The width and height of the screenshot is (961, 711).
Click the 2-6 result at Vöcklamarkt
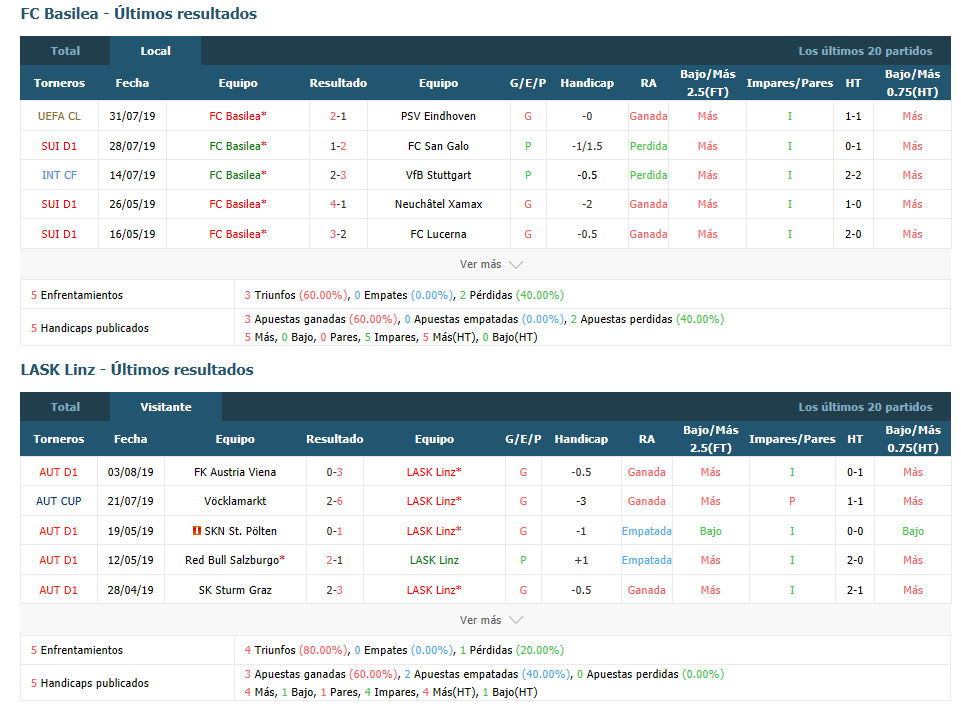click(335, 501)
